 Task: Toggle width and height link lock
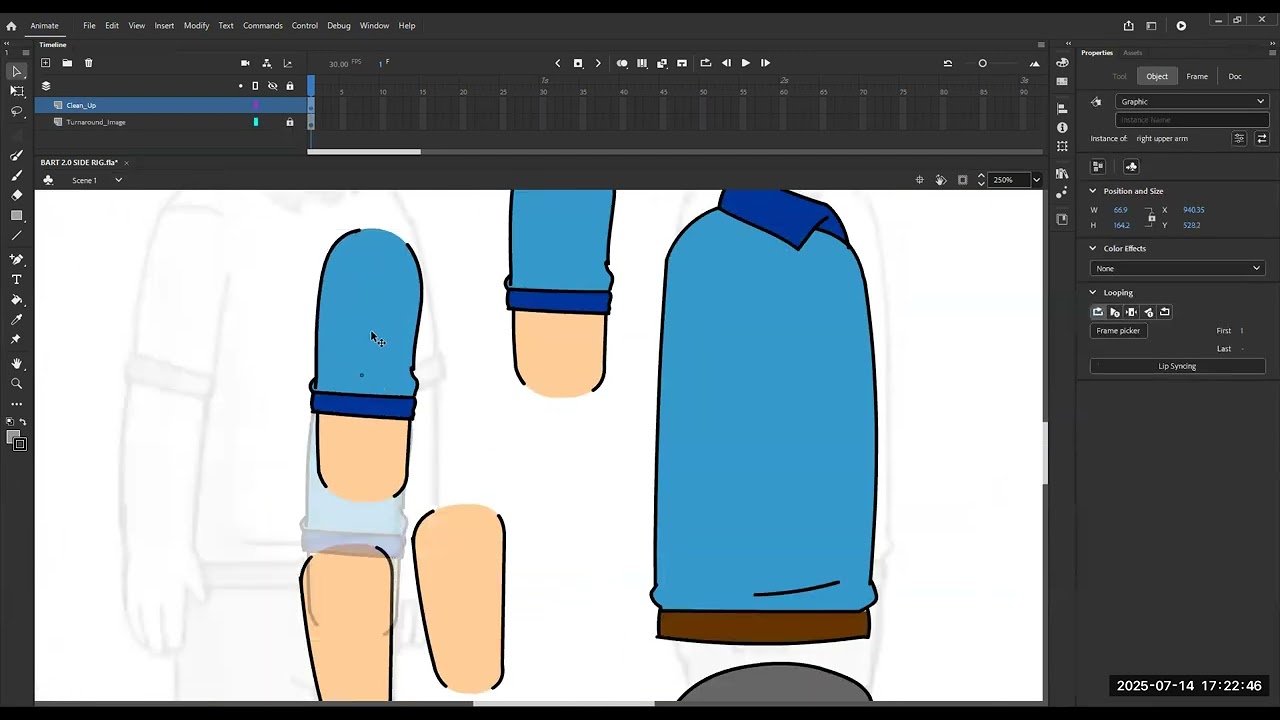[x=1151, y=217]
